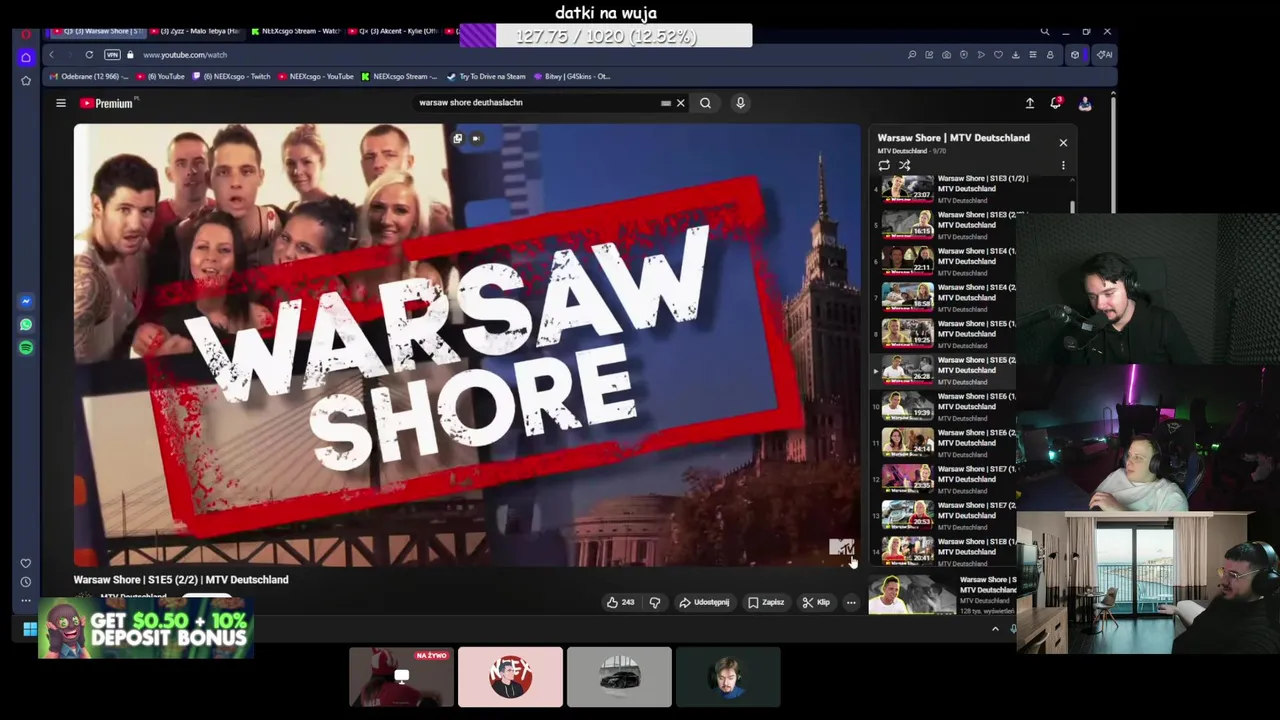Viewport: 1280px width, 720px height.
Task: Search tabs with Opera magnifier icon
Action: click(x=1044, y=32)
